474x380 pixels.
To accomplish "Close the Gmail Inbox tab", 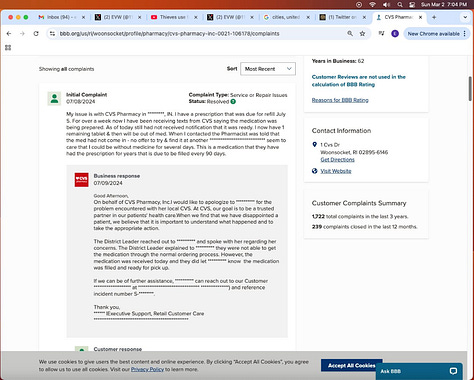I will (83, 17).
